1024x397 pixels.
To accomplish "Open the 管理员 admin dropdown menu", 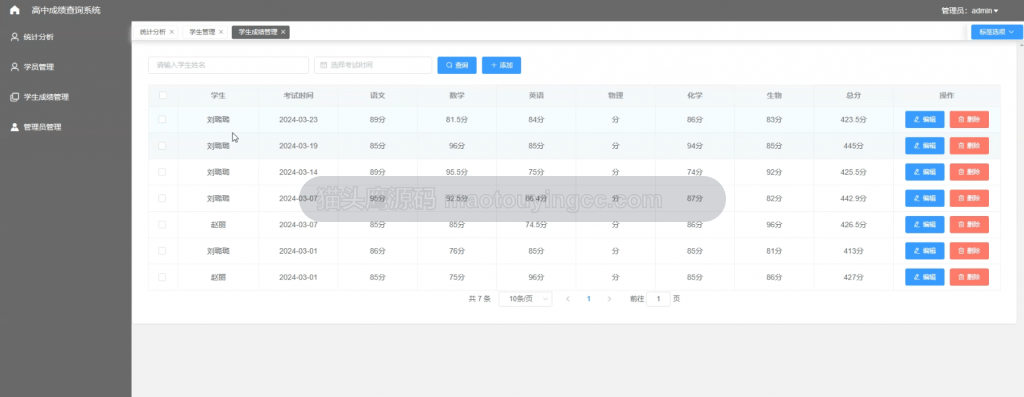I will (x=969, y=10).
